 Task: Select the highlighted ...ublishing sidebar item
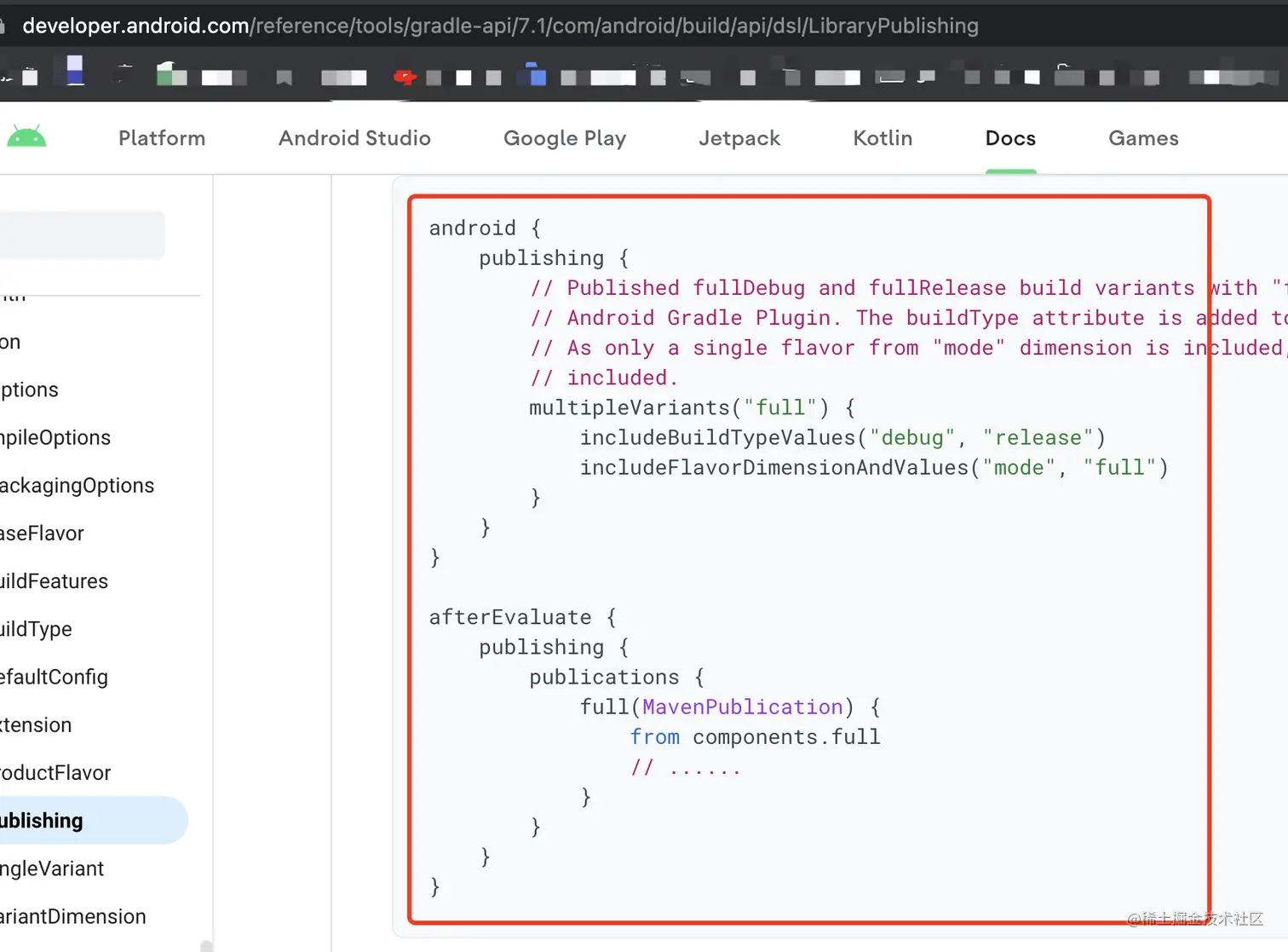(x=94, y=820)
